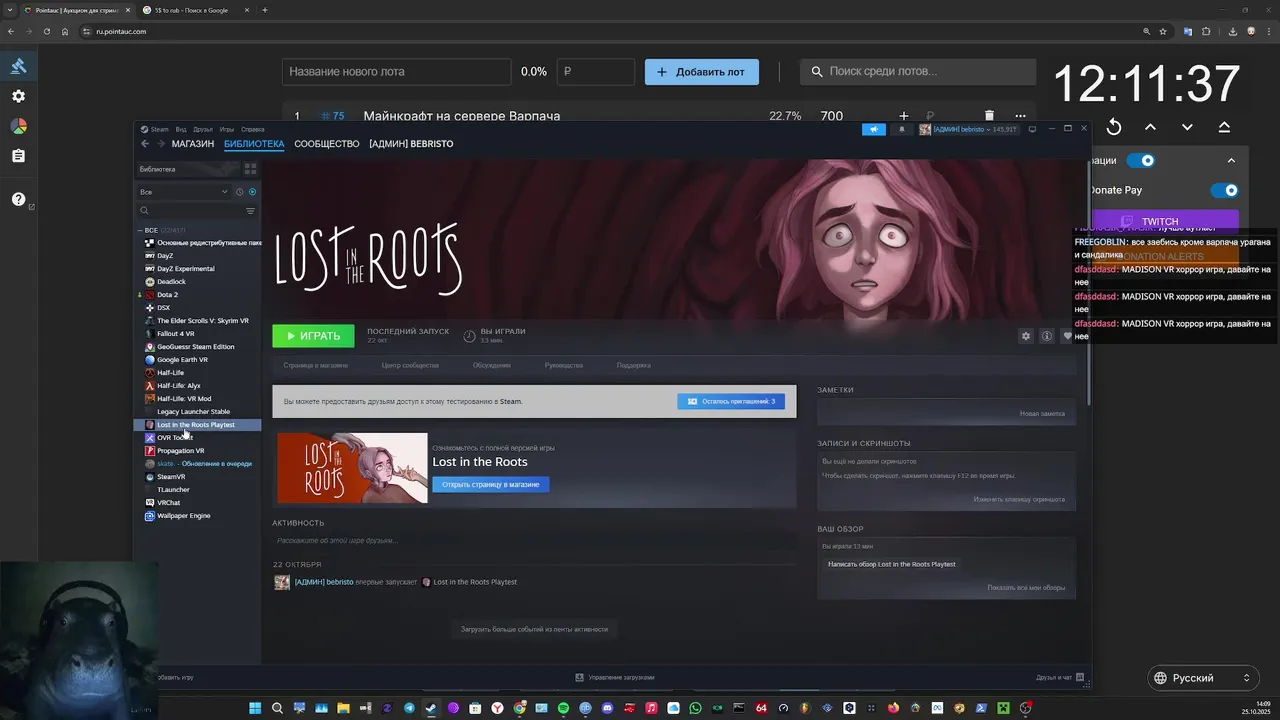Select Wallpaper Engine in the library list

click(x=183, y=516)
